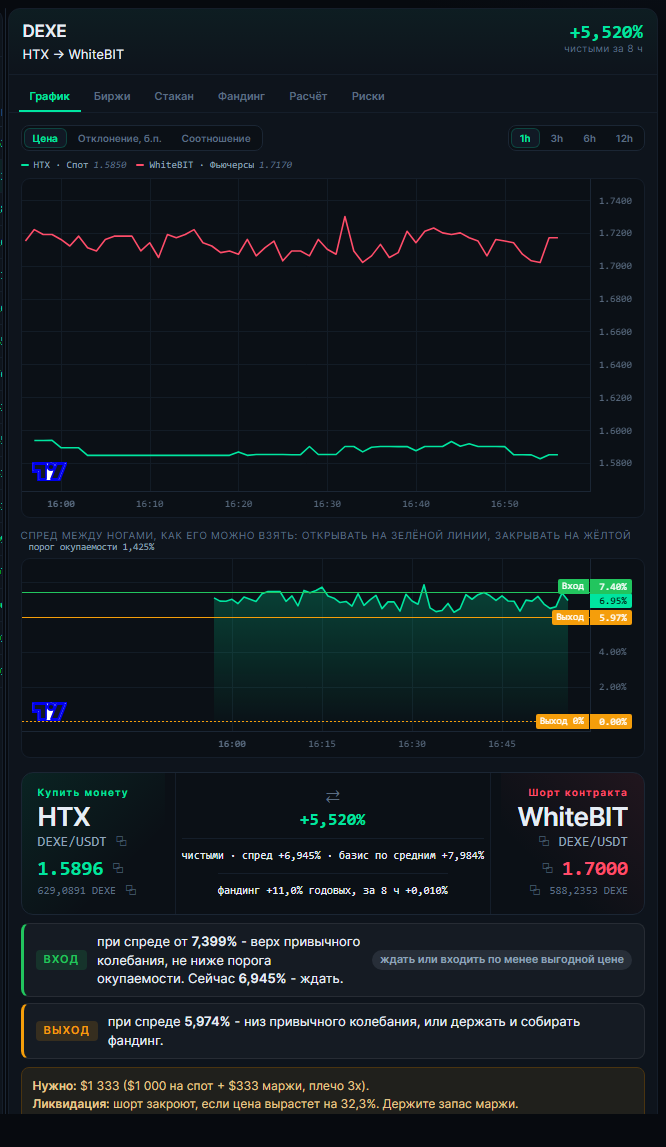Toggle the WhiteBIT Фьючерсы legend entry
This screenshot has width=666, height=1147.
214,165
